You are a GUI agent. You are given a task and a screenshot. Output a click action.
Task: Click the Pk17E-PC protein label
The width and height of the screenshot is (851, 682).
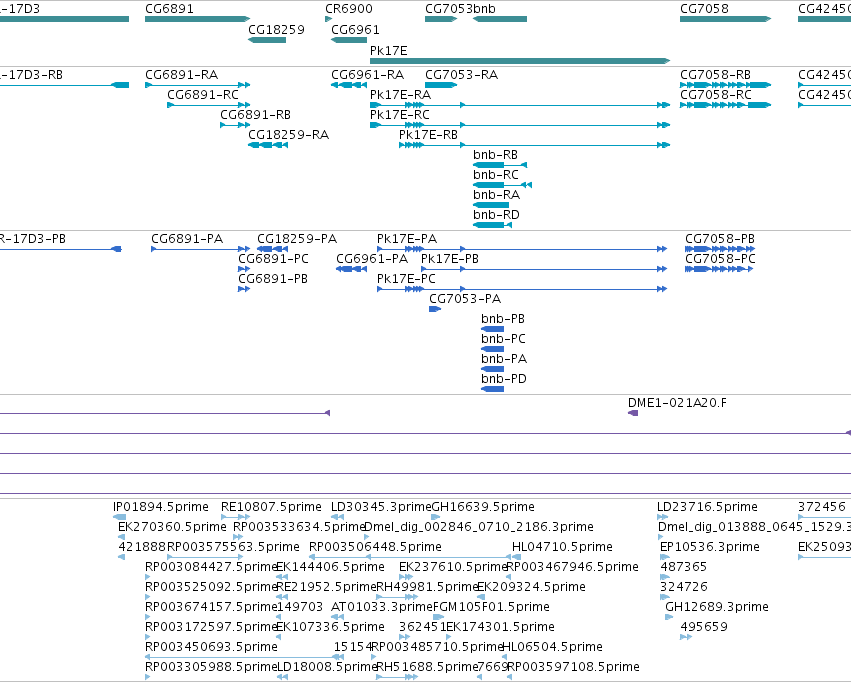pyautogui.click(x=407, y=279)
